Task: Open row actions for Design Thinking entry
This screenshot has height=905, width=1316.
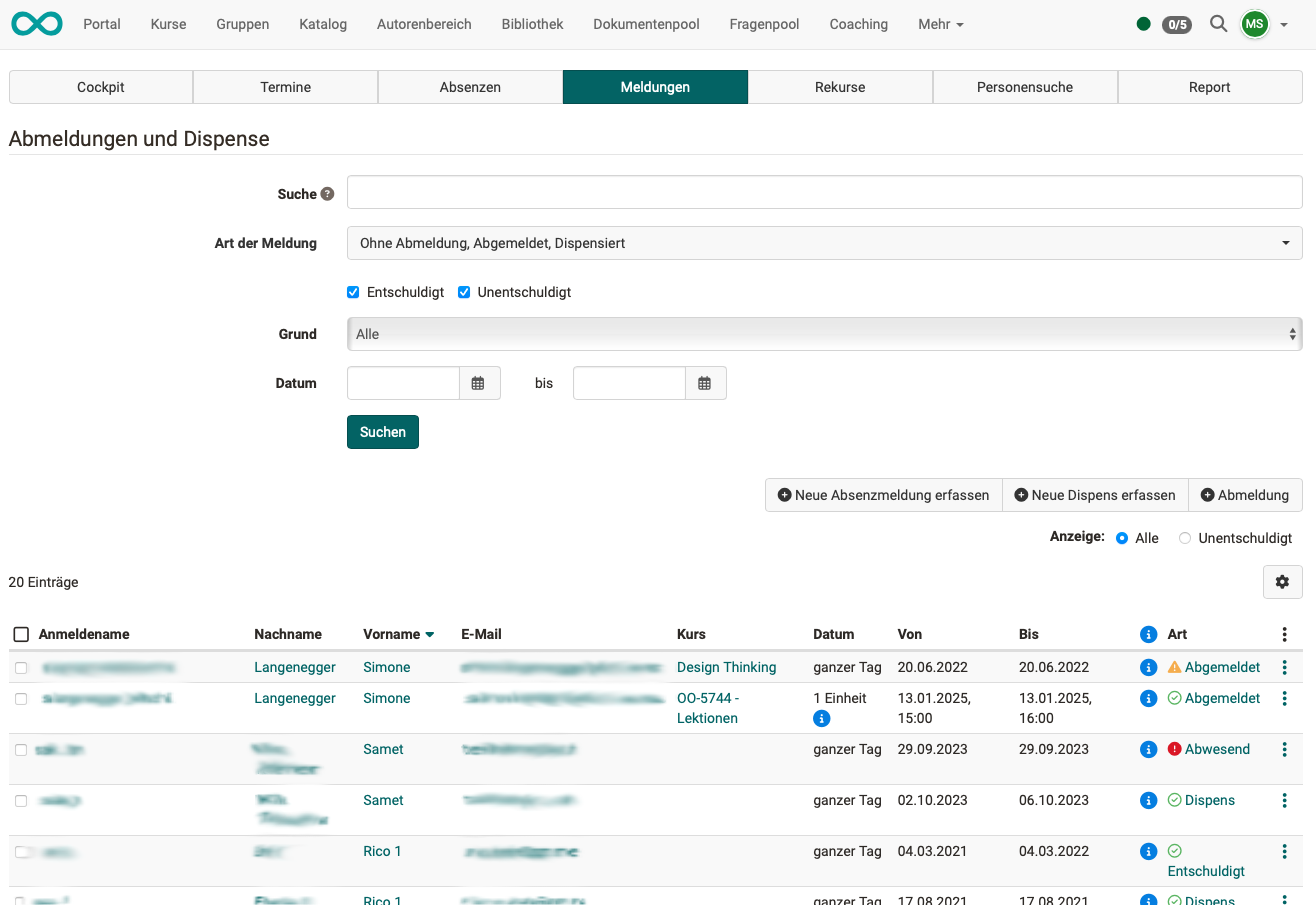Action: pos(1284,667)
